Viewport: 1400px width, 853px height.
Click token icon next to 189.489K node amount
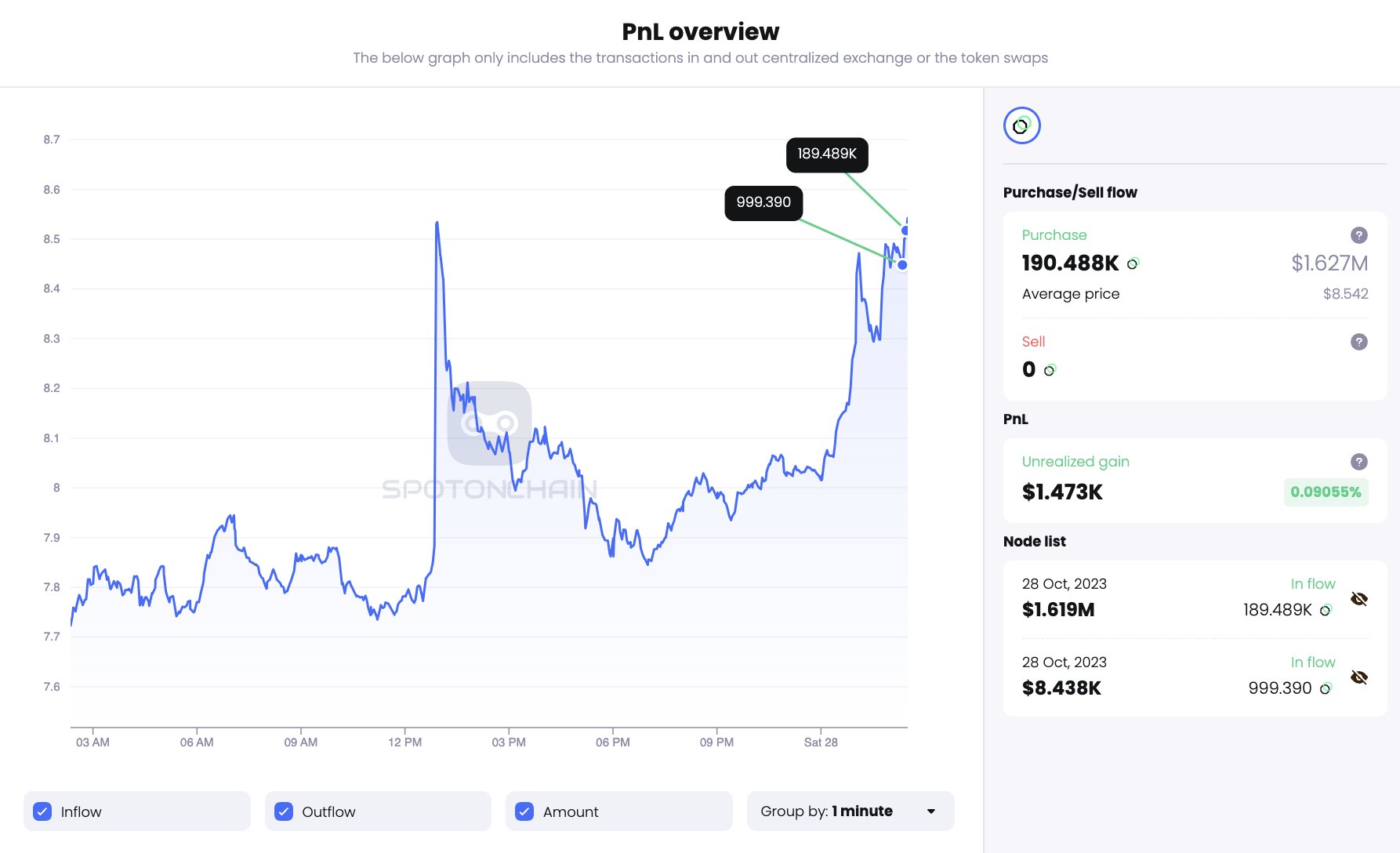(x=1326, y=610)
